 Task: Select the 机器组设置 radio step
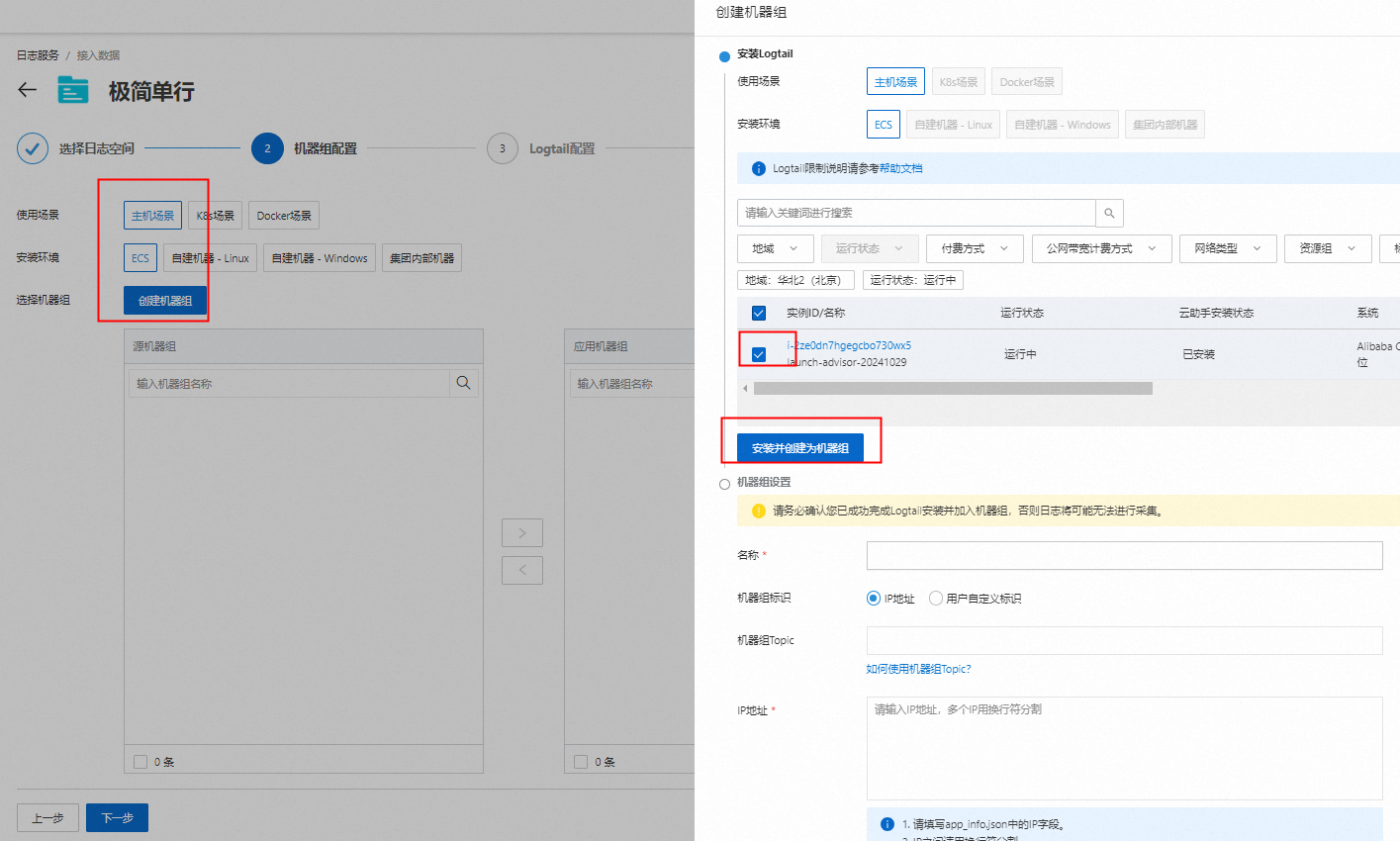[x=724, y=484]
